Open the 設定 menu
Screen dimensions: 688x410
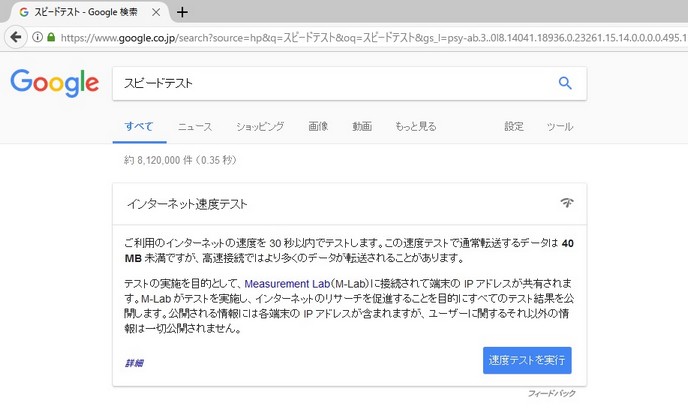514,126
